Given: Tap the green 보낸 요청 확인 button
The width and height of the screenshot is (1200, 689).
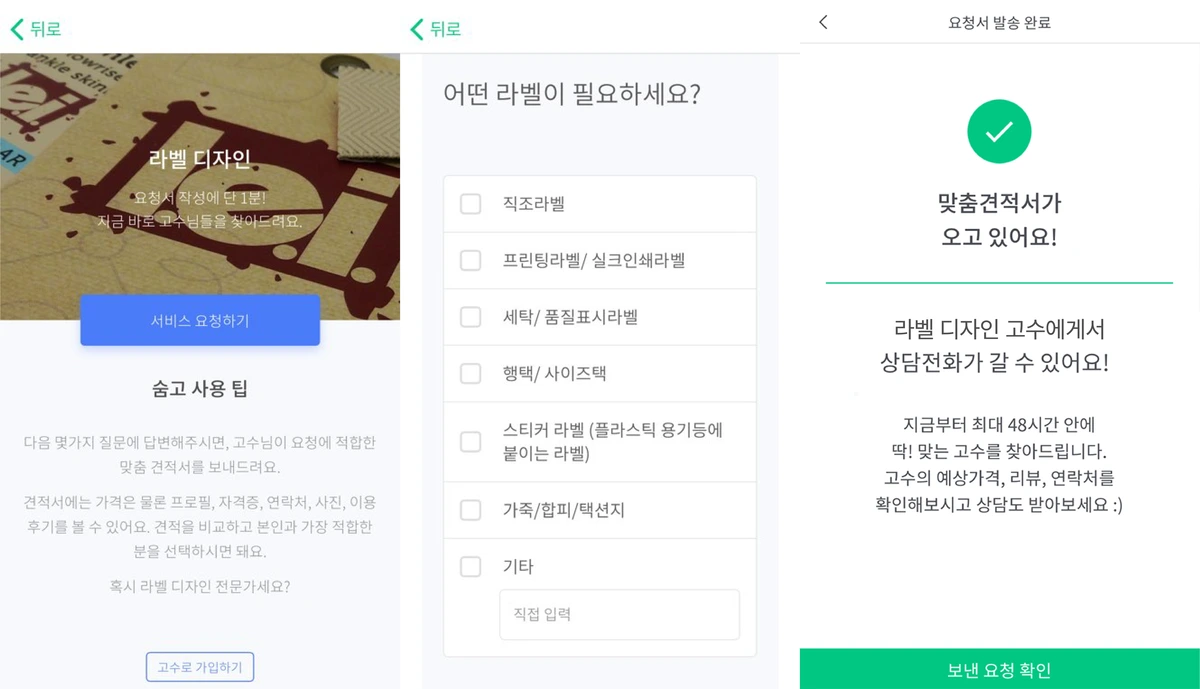Looking at the screenshot, I should coord(1000,669).
